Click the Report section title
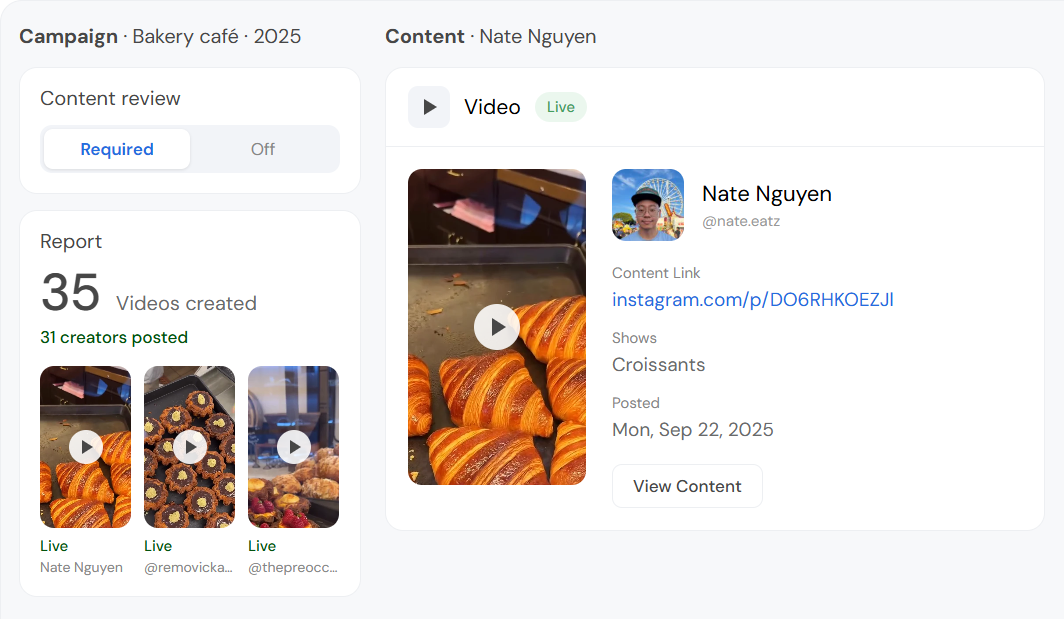This screenshot has height=619, width=1064. [71, 242]
